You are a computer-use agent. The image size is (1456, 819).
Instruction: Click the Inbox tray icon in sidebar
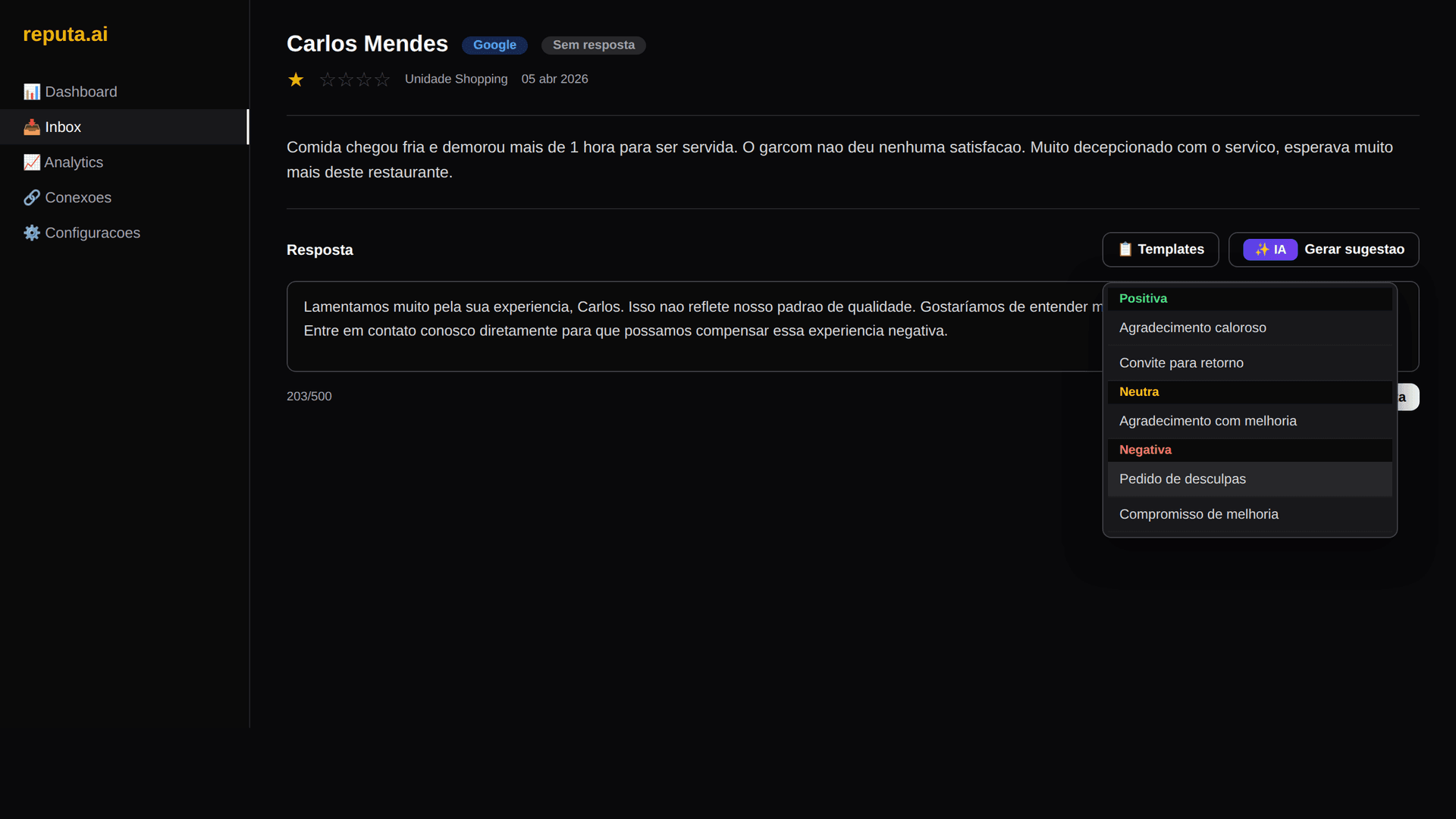[x=32, y=127]
